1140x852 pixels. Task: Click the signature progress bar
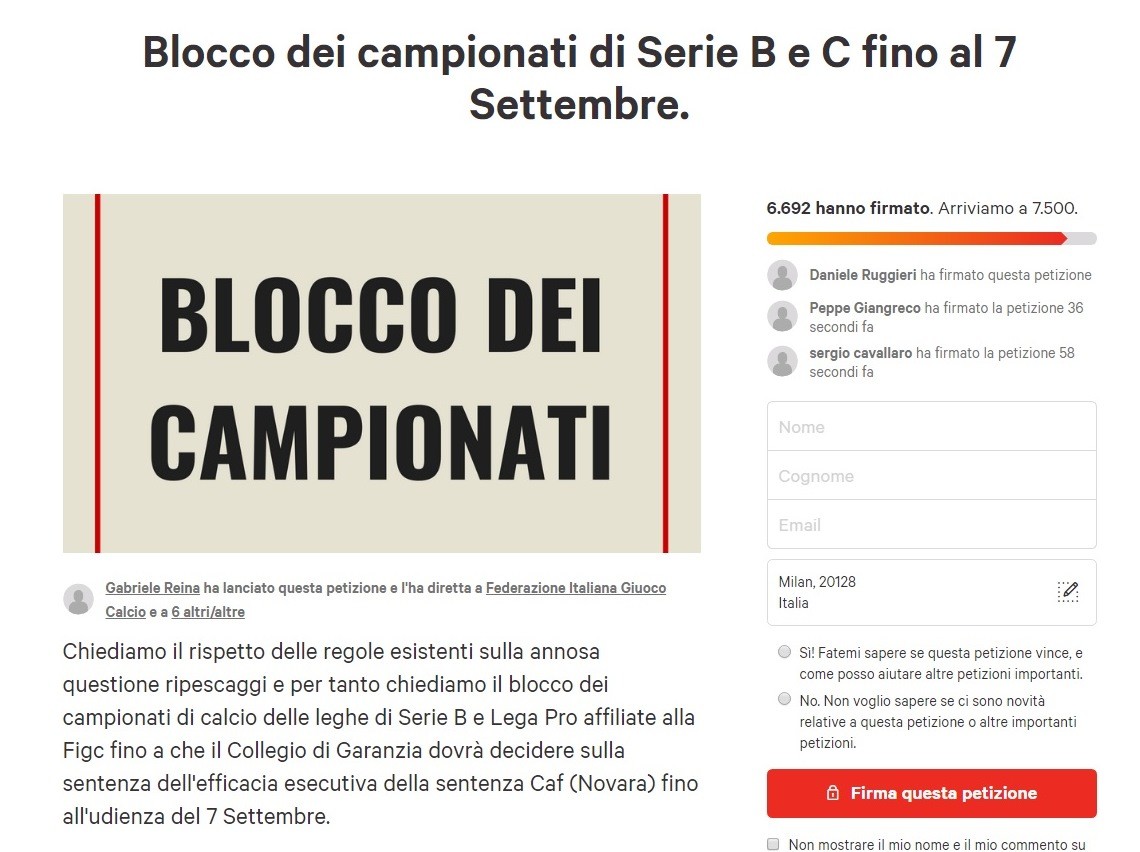[931, 238]
